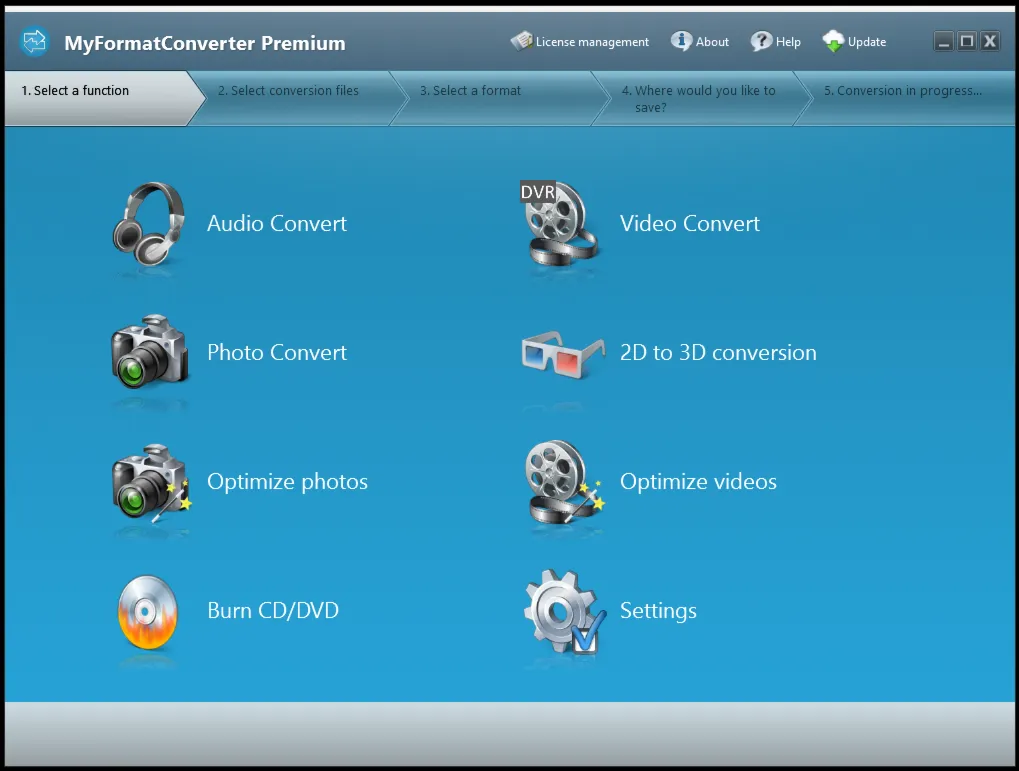Select the Optimize photos label
1019x771 pixels.
pos(287,482)
